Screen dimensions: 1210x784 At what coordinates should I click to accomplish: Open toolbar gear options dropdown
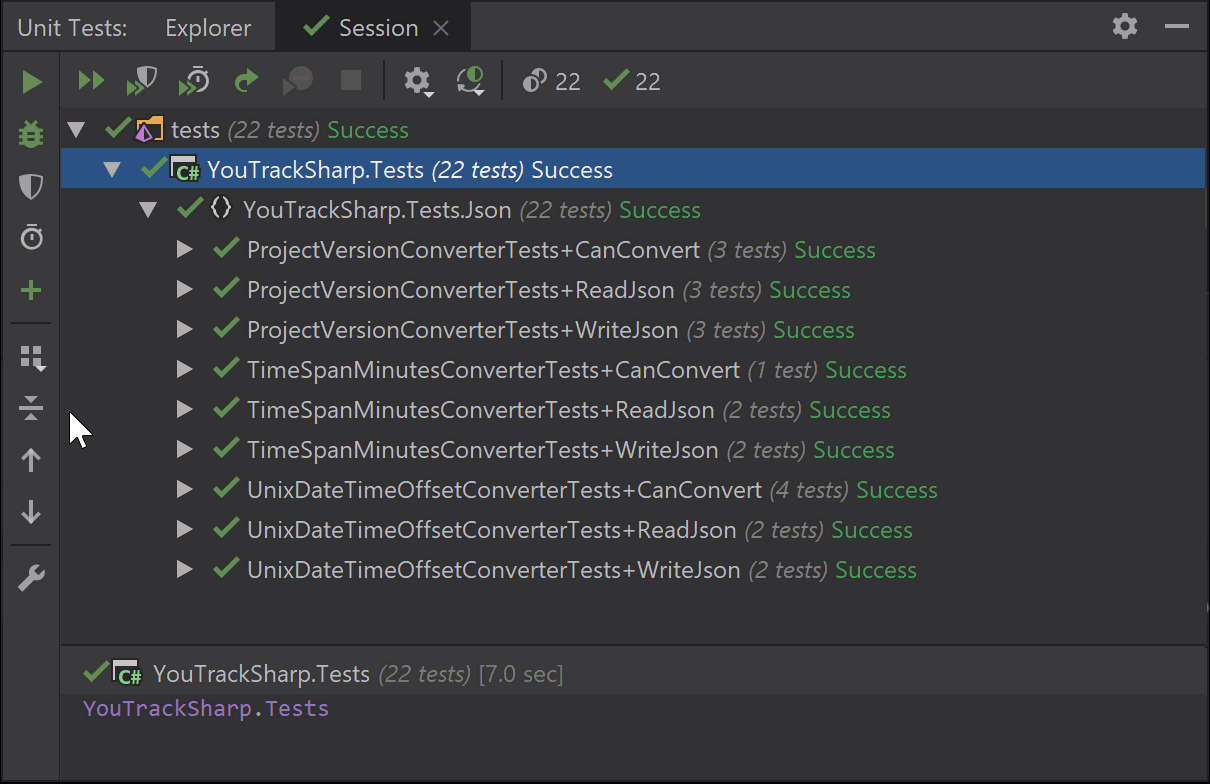tap(418, 81)
